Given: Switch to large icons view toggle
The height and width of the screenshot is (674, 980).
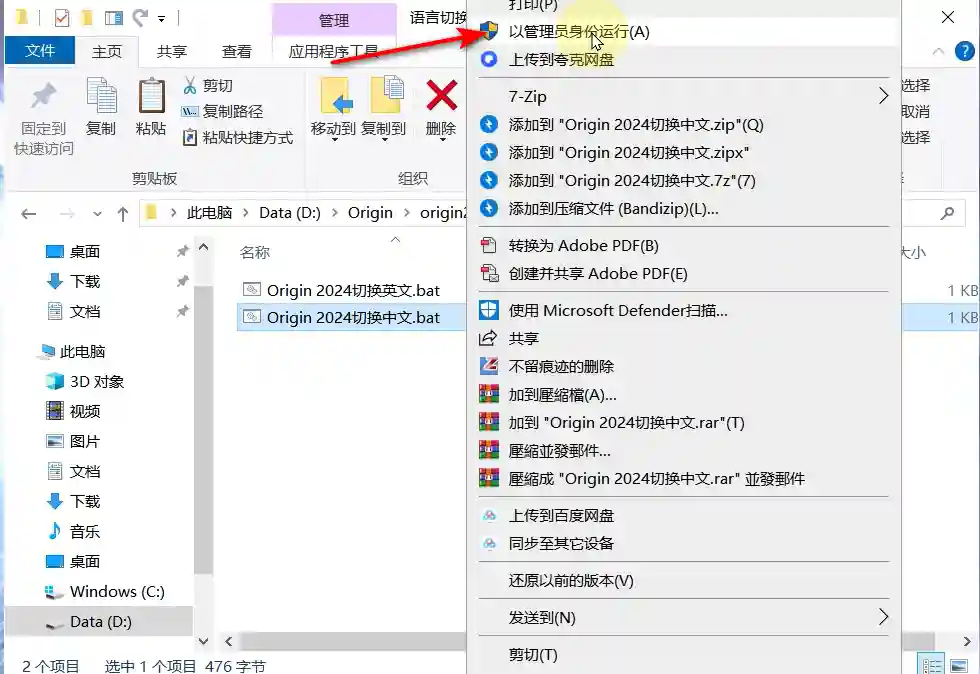Looking at the screenshot, I should click(x=959, y=666).
